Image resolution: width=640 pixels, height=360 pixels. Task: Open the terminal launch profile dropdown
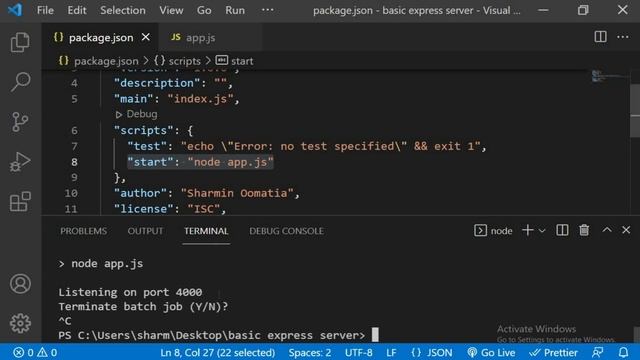(x=542, y=231)
